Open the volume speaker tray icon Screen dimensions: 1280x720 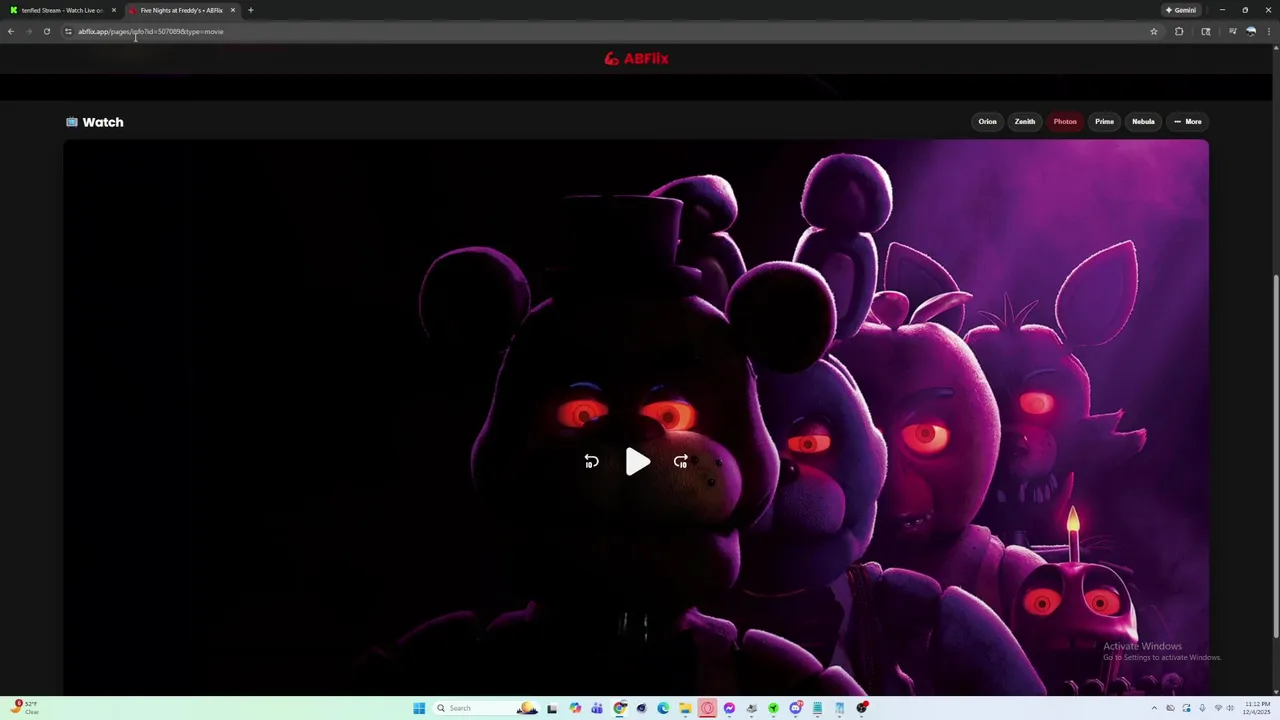click(x=1230, y=708)
